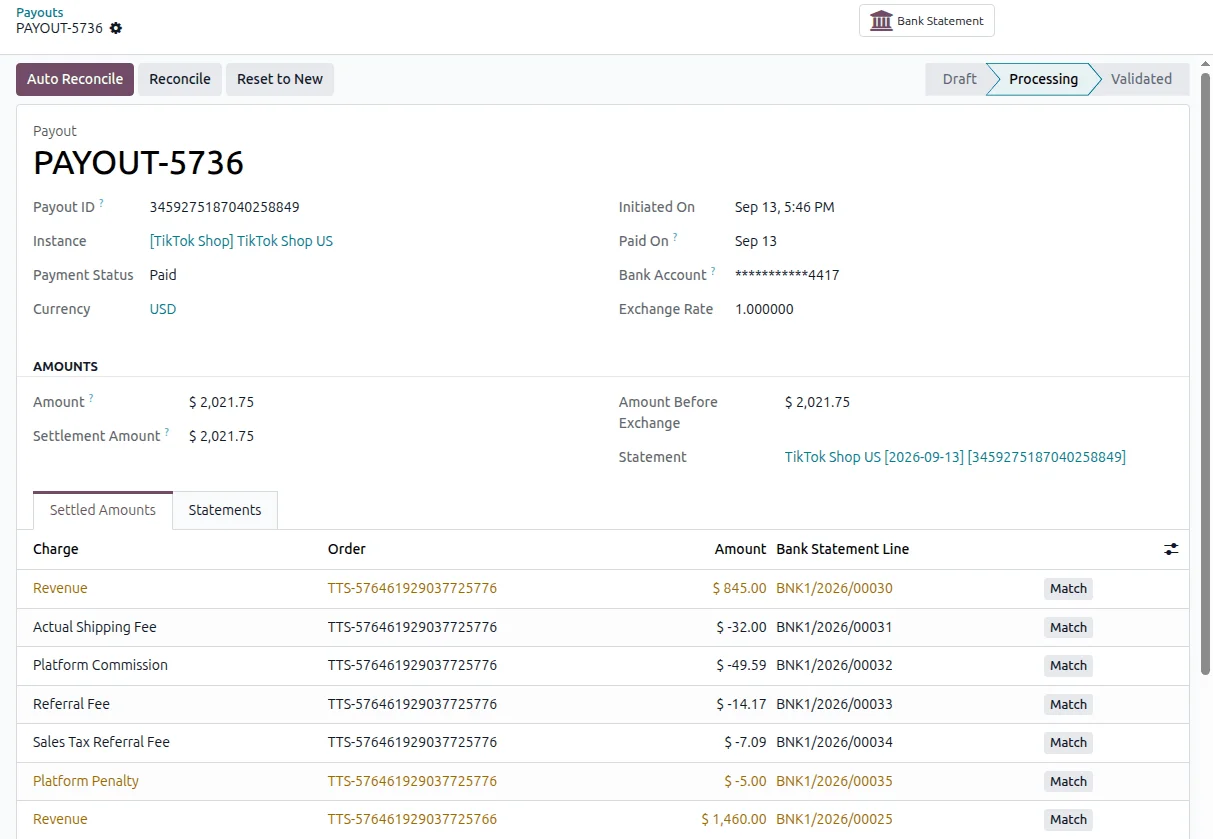Screen dimensions: 1213x839
Task: Click the Platform Penalty charge cell
Action: [86, 782]
